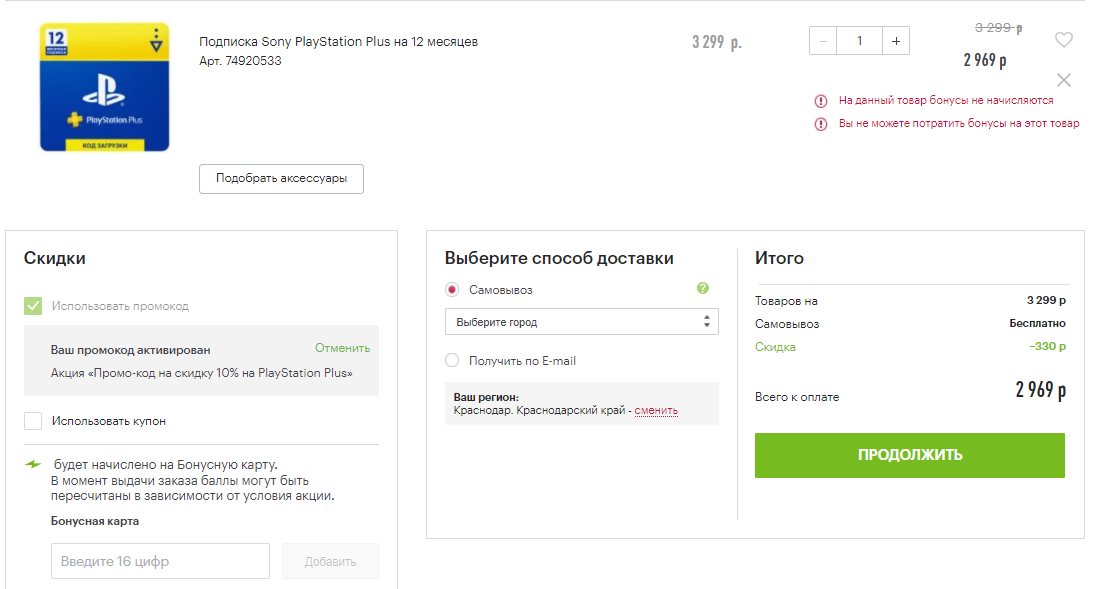Select the 'Самовывоз' delivery option
The height and width of the screenshot is (589, 1100).
coord(452,290)
